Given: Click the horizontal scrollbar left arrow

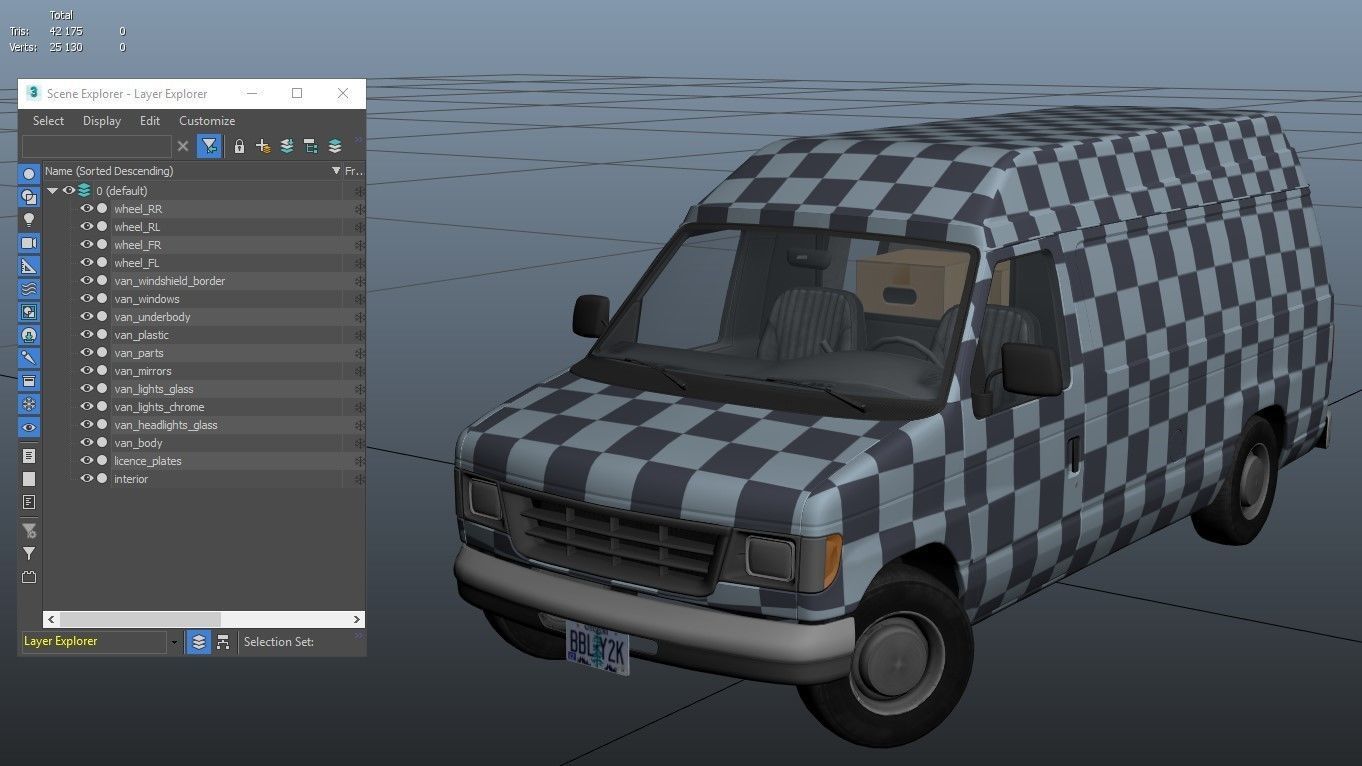Looking at the screenshot, I should [52, 620].
